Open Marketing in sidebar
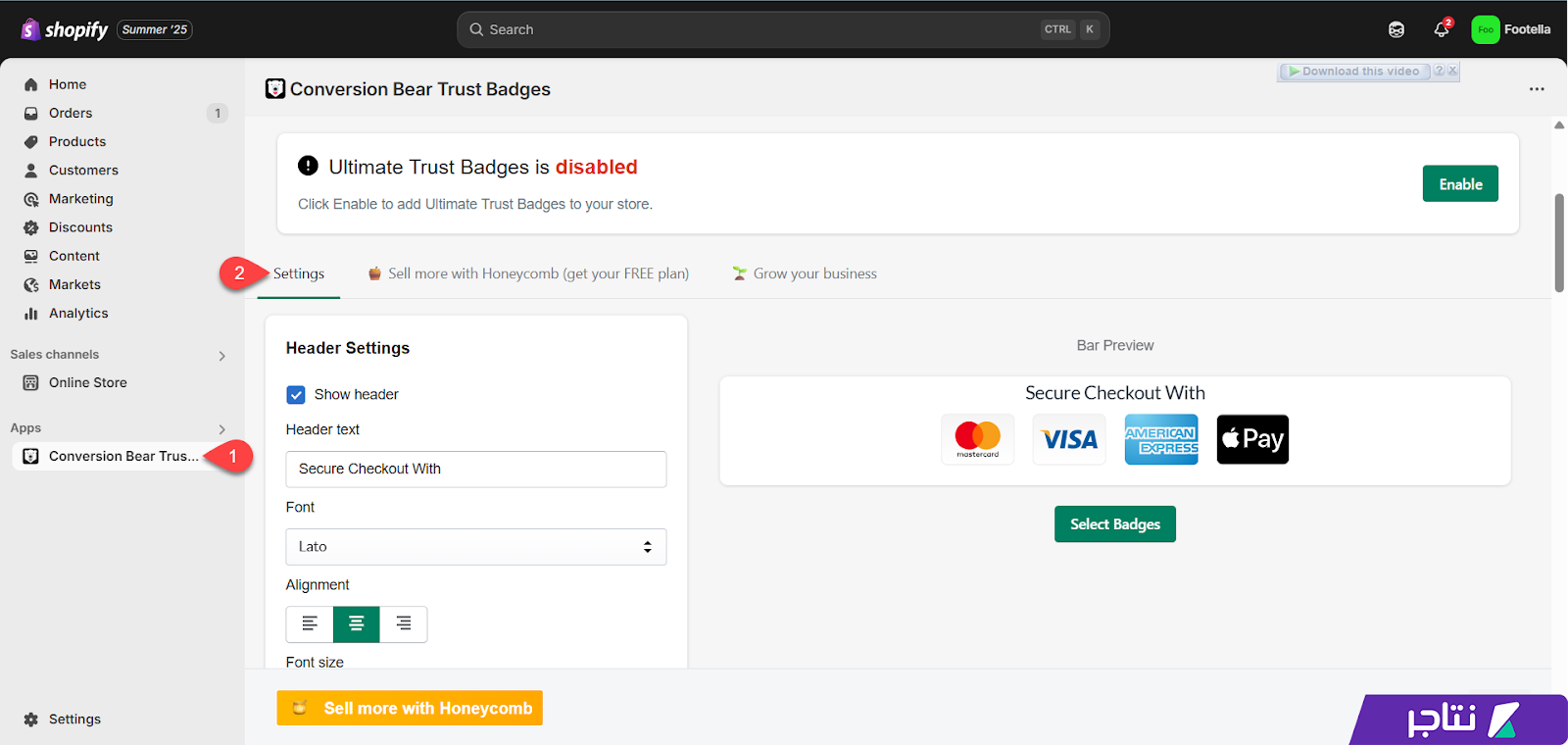 pos(81,198)
